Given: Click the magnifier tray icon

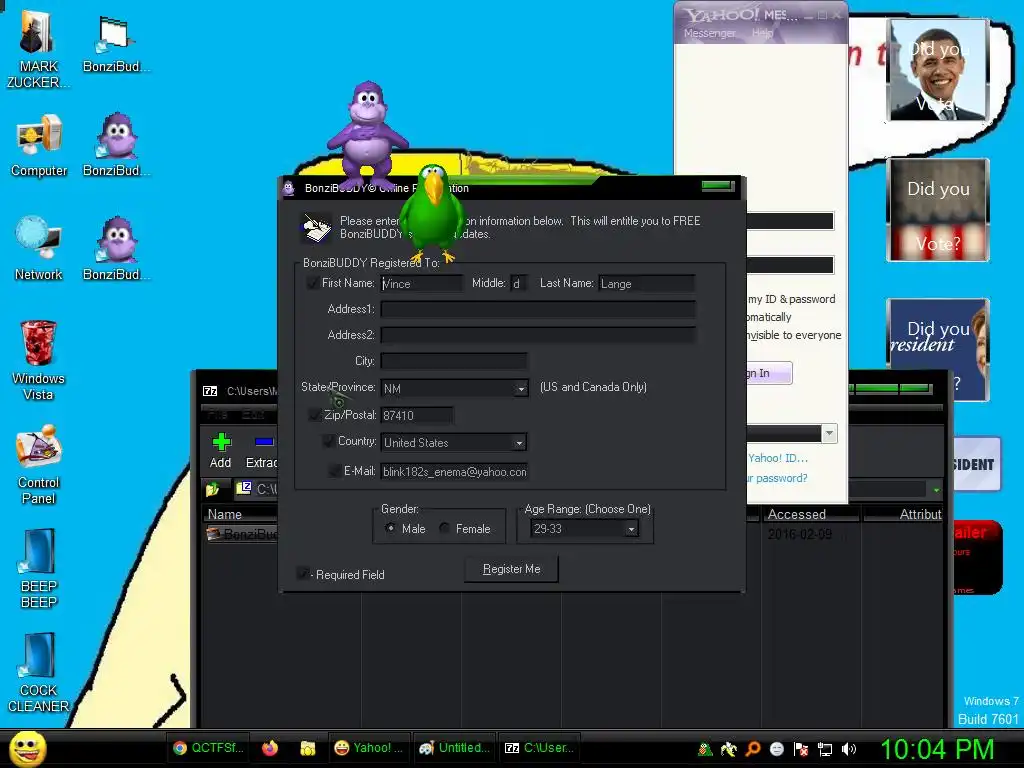Looking at the screenshot, I should point(753,749).
